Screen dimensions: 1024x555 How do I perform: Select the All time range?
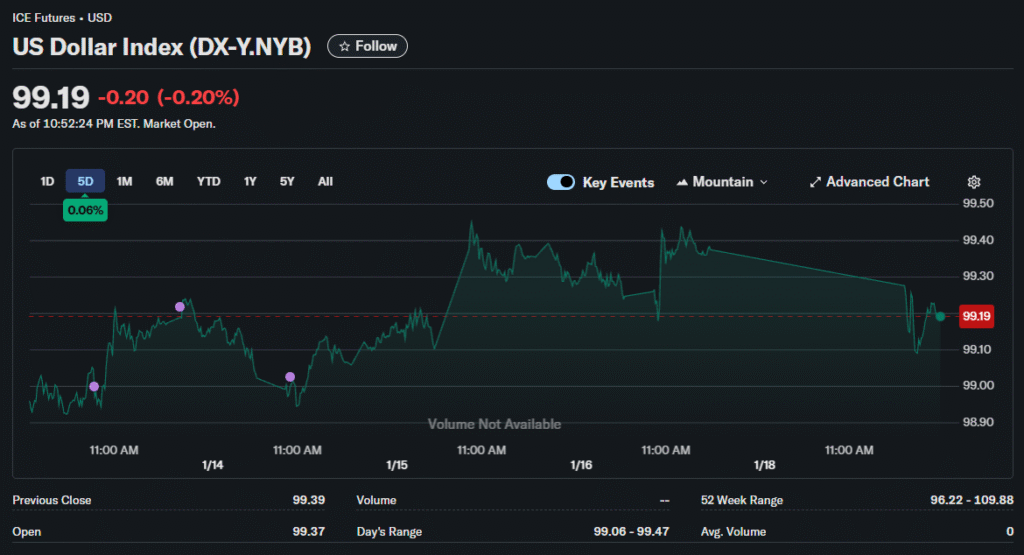coord(325,181)
